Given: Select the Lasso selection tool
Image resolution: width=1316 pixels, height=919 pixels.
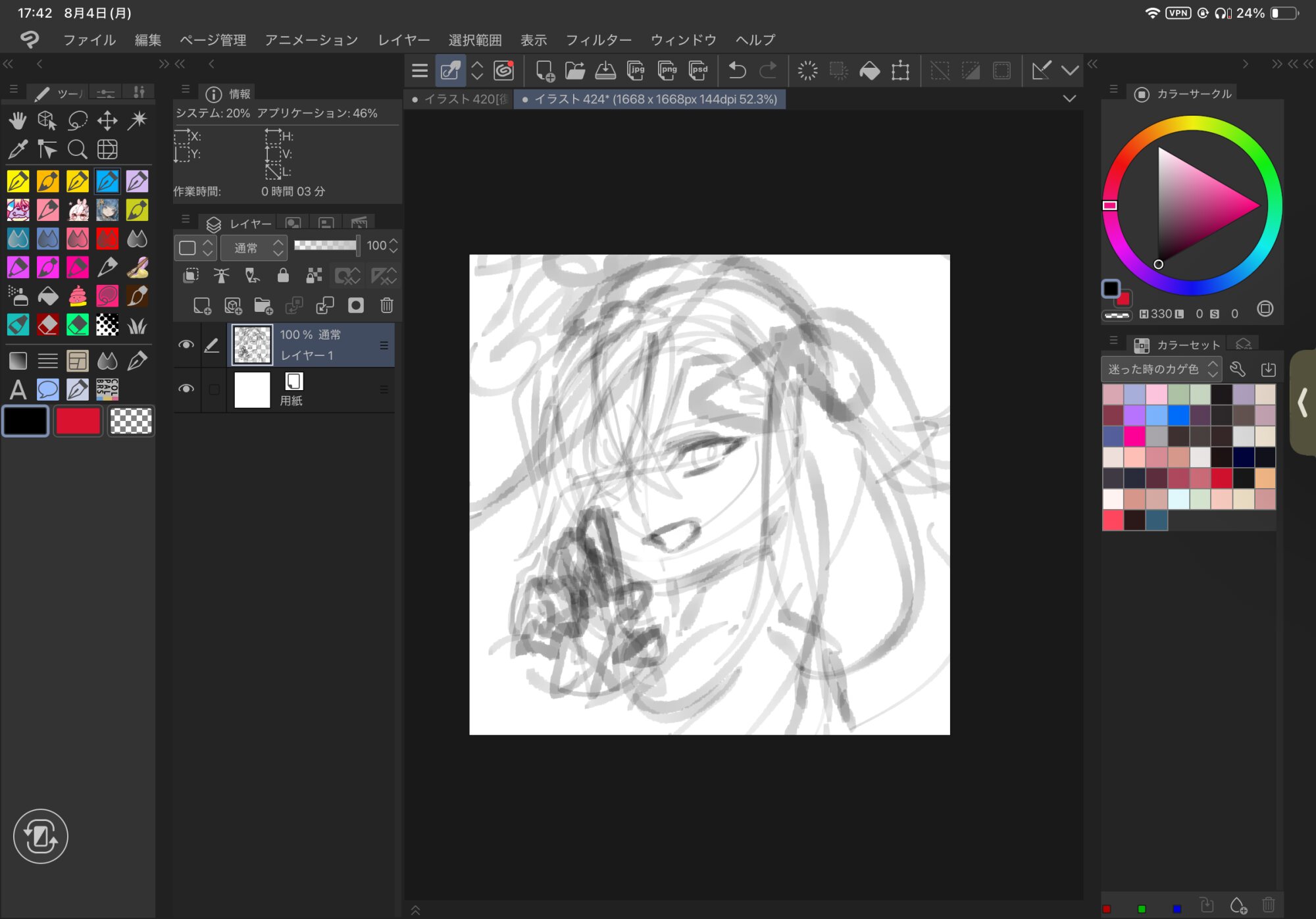Looking at the screenshot, I should pyautogui.click(x=78, y=120).
